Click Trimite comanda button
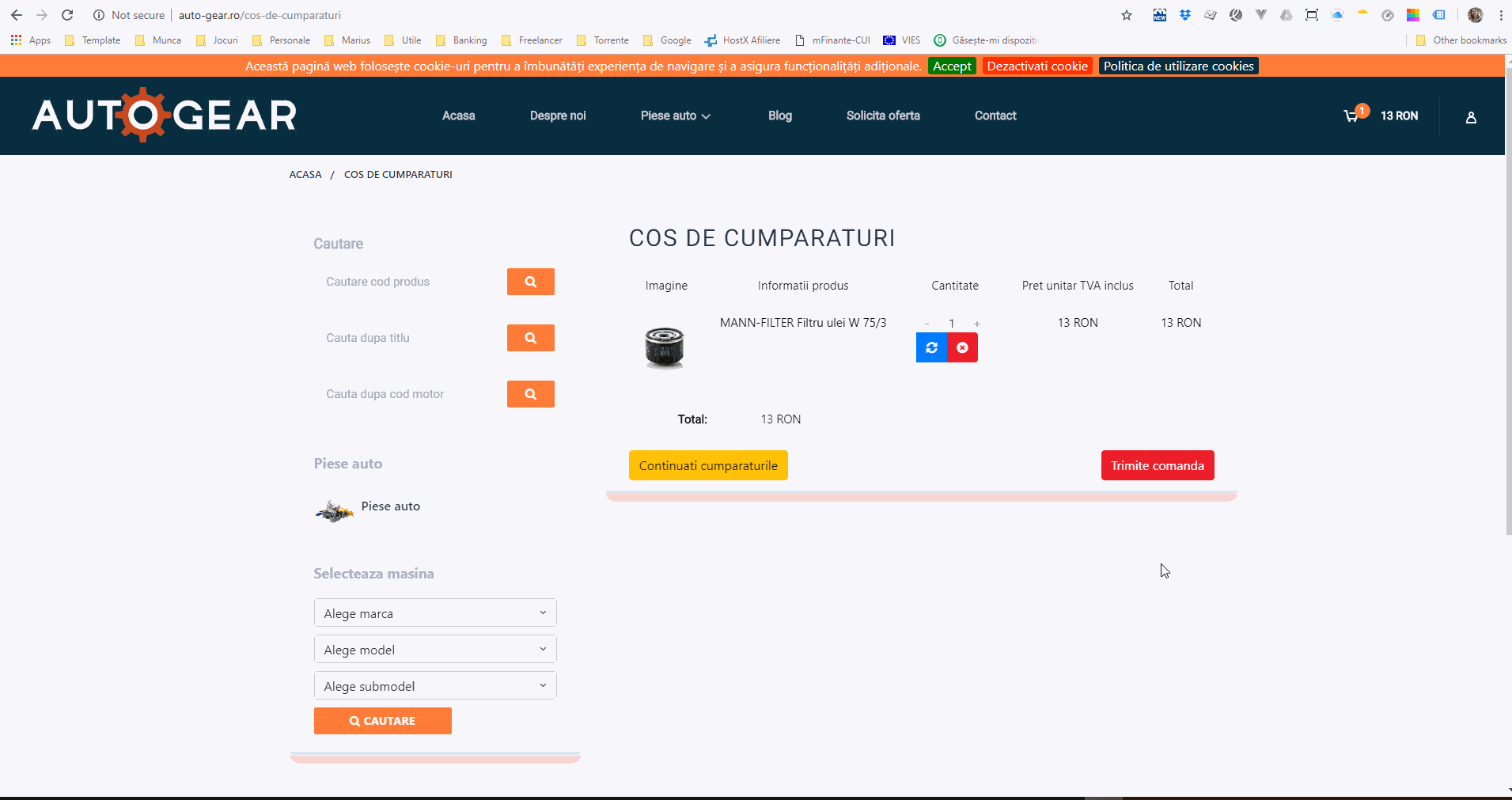 click(1158, 465)
